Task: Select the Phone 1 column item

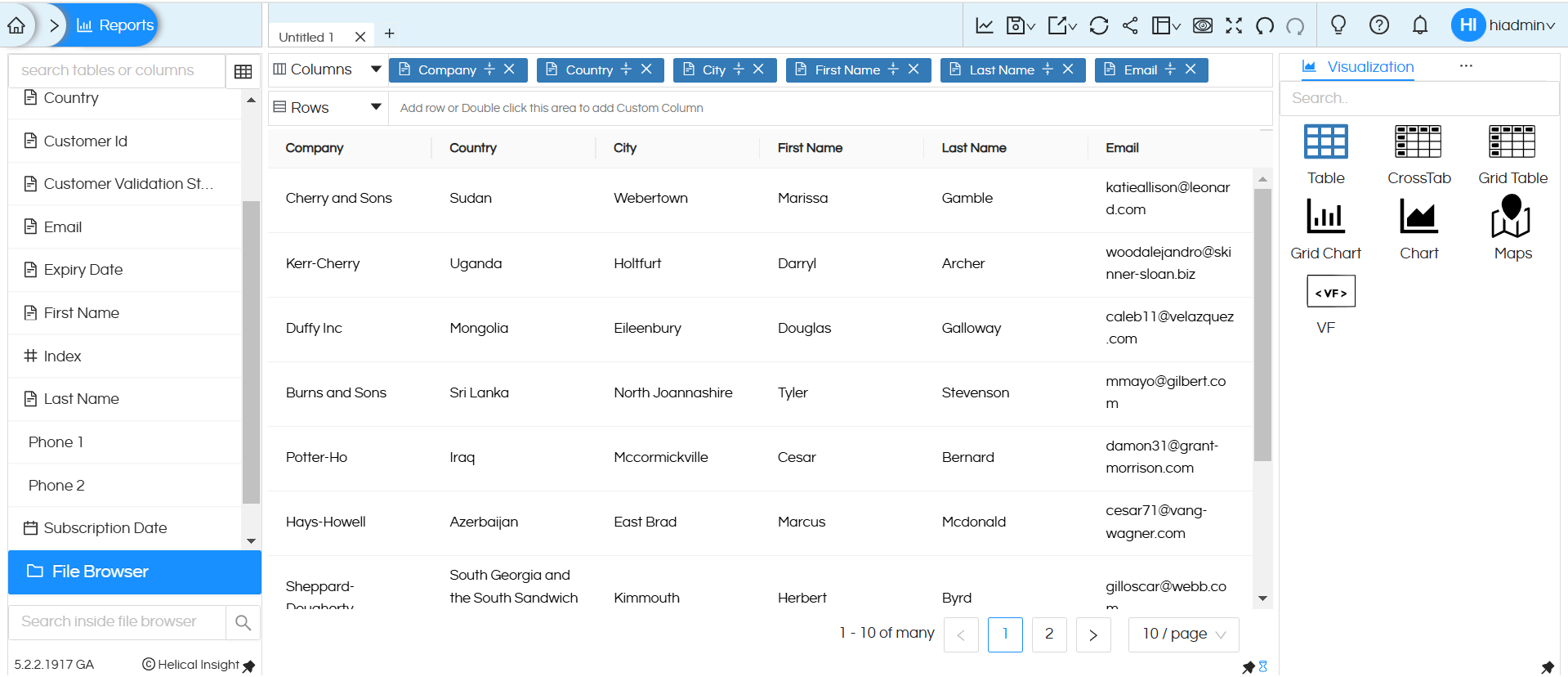Action: click(125, 442)
